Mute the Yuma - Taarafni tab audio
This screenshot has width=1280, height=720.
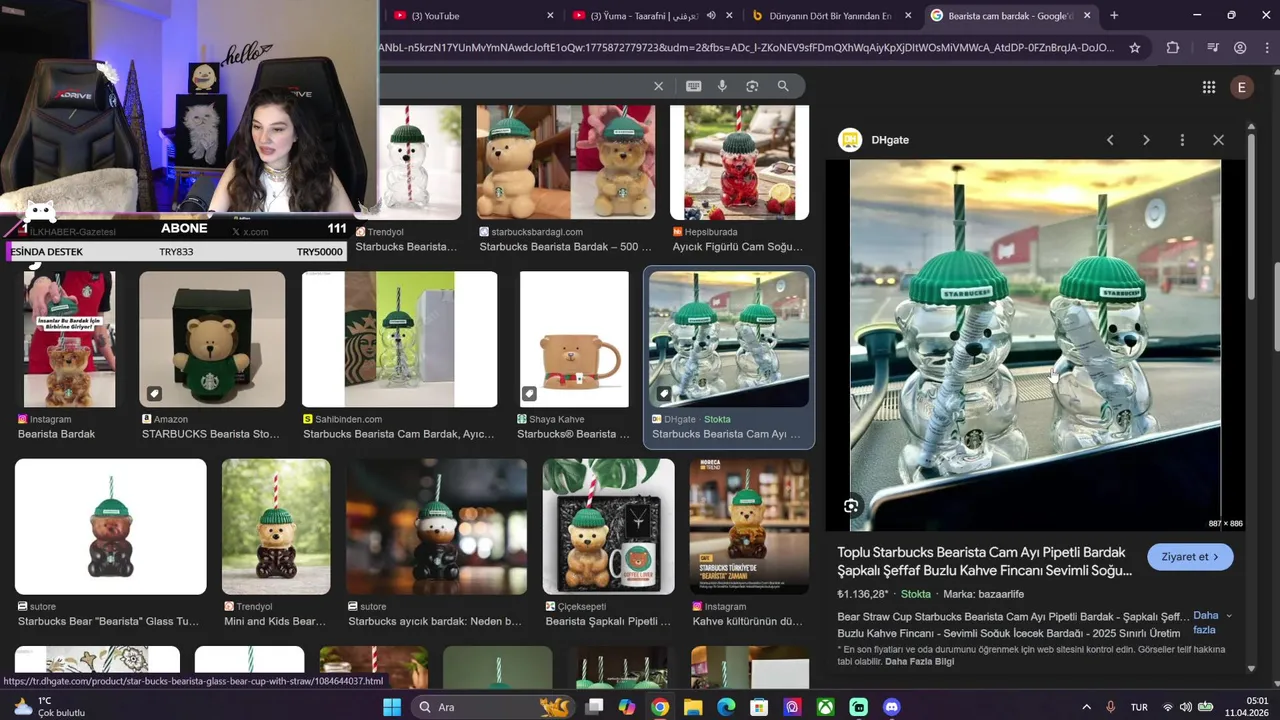pyautogui.click(x=711, y=15)
